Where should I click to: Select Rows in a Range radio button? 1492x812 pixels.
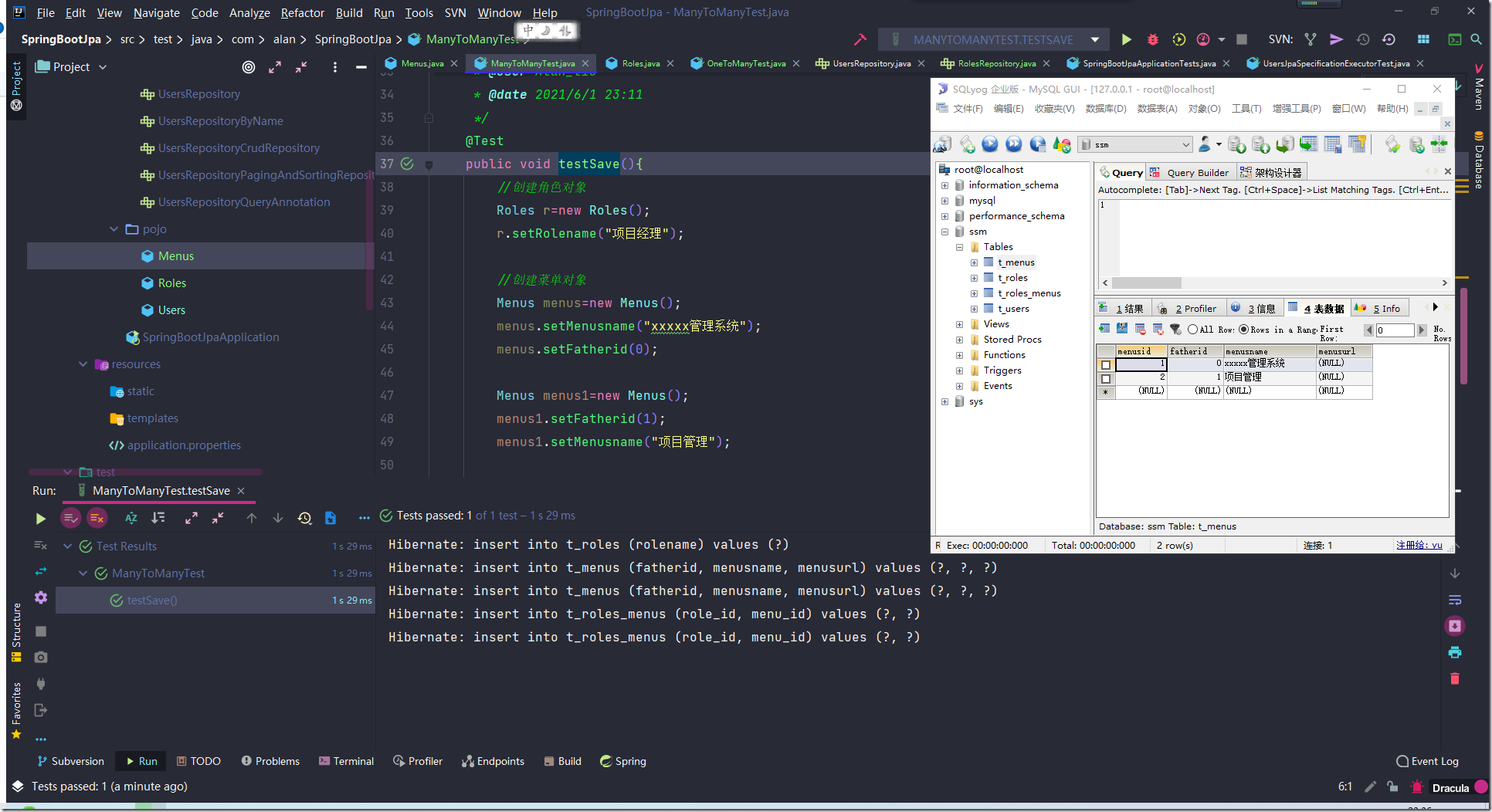1244,330
